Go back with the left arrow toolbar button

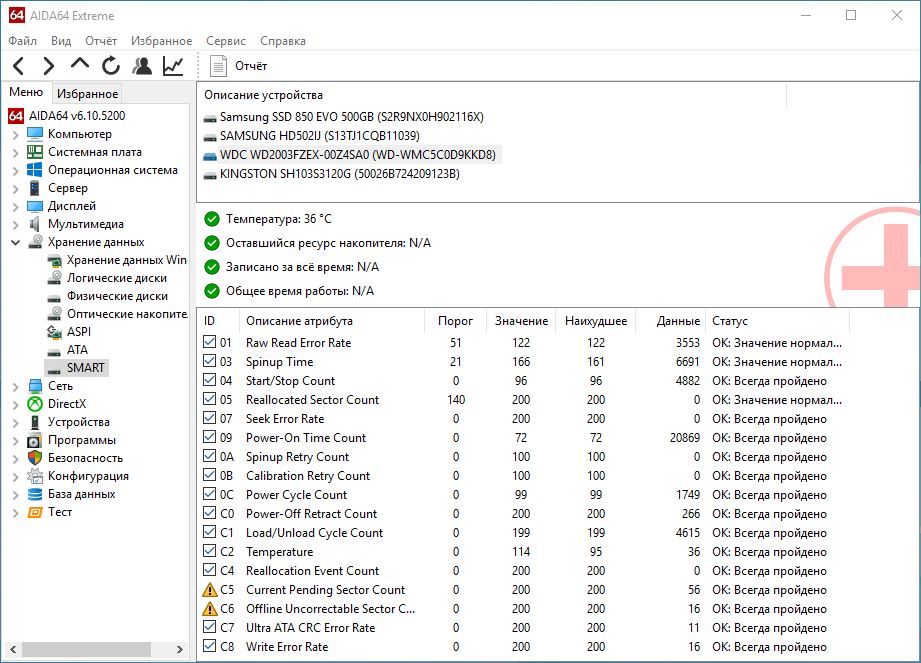tap(19, 66)
